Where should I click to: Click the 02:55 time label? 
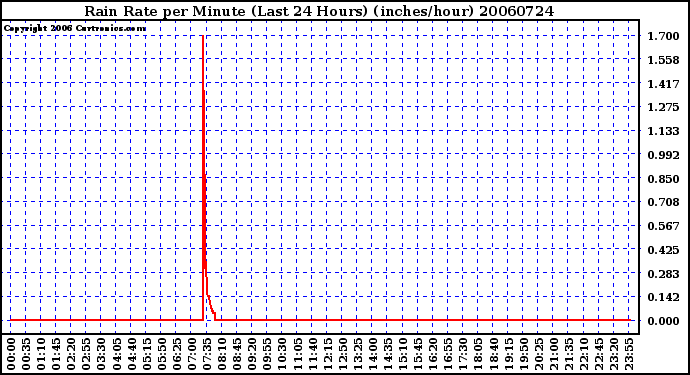click(x=86, y=355)
